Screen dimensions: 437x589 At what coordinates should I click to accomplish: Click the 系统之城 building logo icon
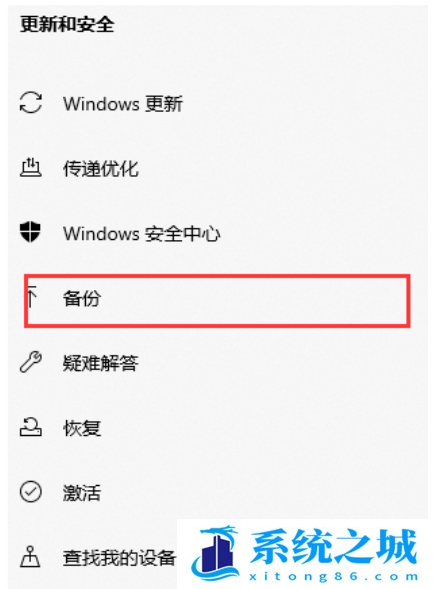(x=215, y=551)
